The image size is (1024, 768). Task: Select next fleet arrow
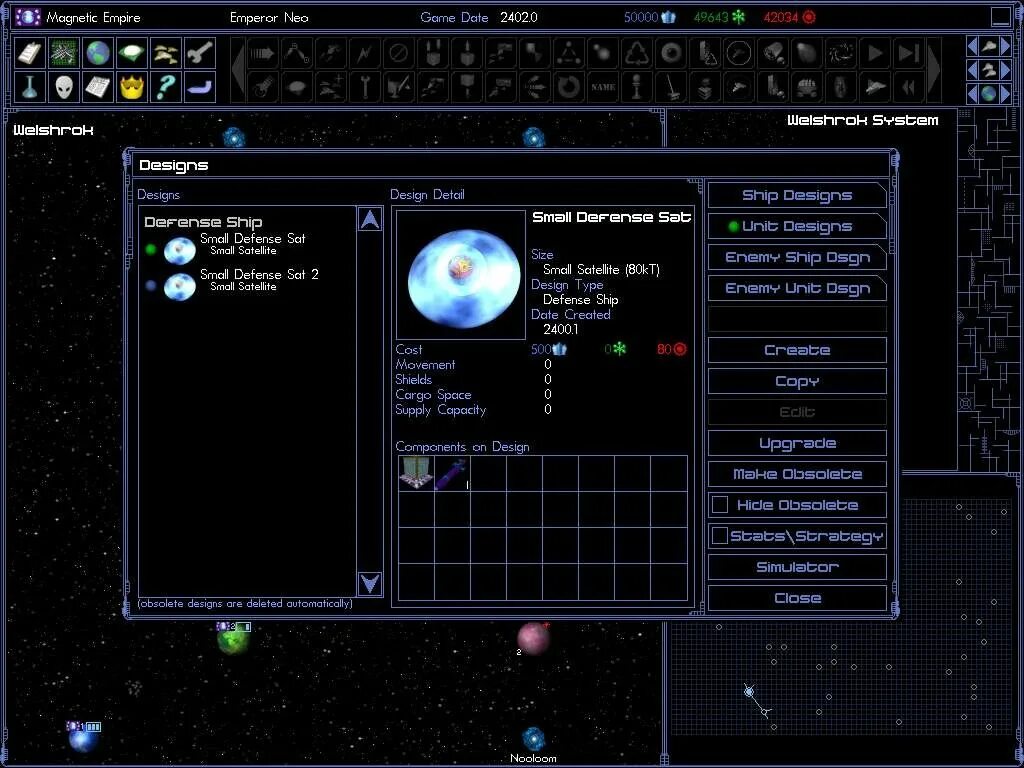coord(1006,70)
